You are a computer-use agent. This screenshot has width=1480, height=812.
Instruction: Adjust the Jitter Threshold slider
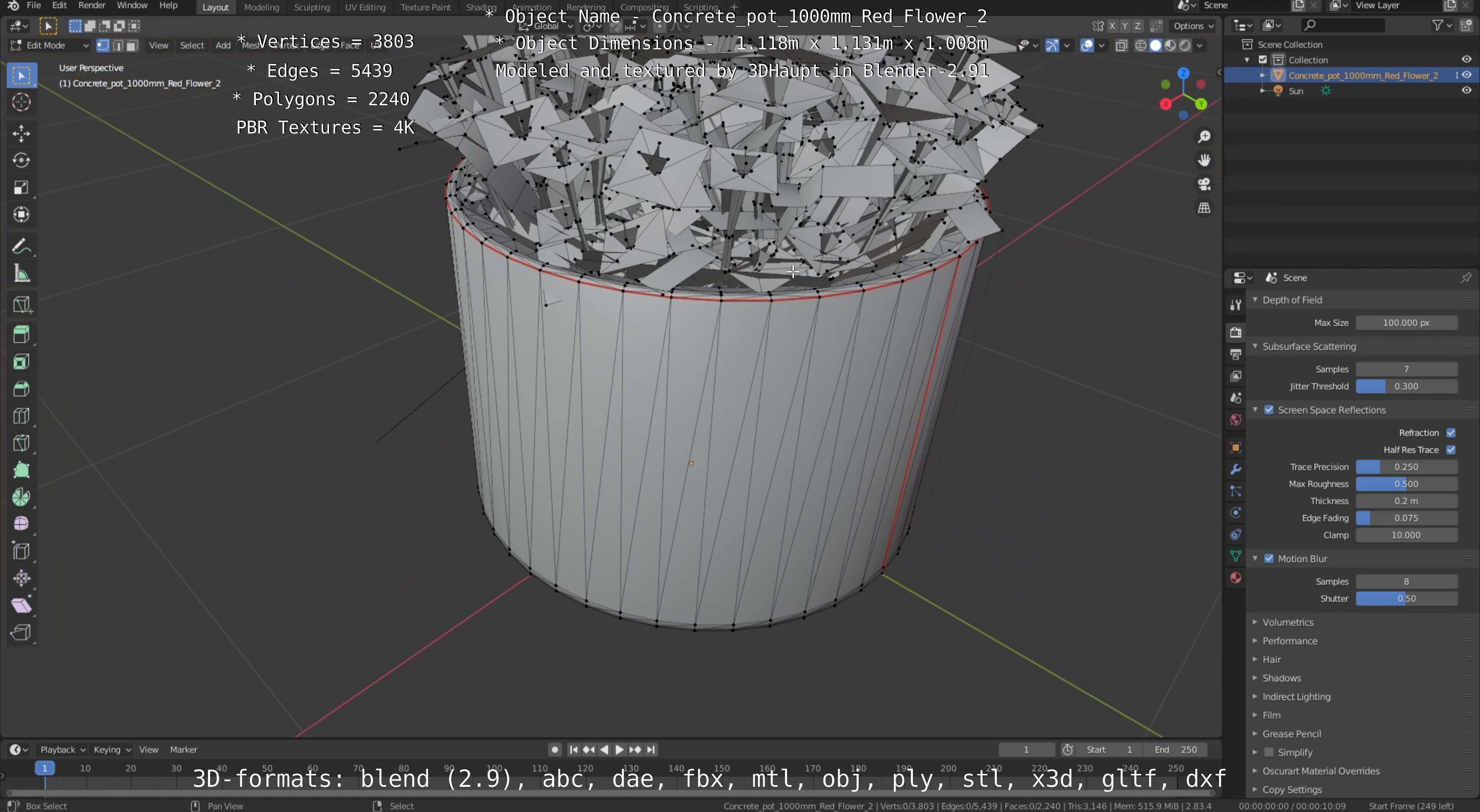coord(1406,387)
